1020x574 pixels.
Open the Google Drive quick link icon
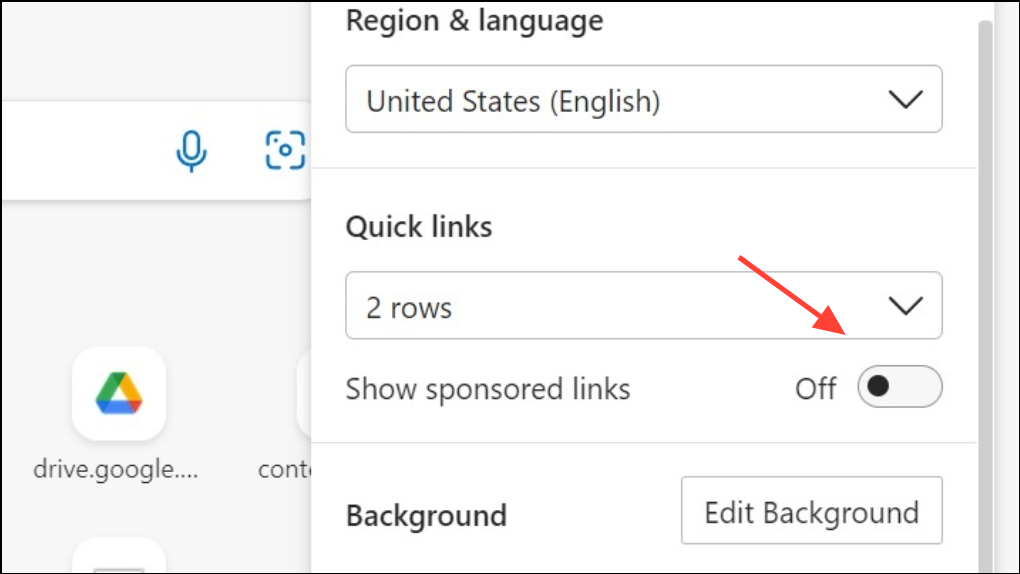119,393
